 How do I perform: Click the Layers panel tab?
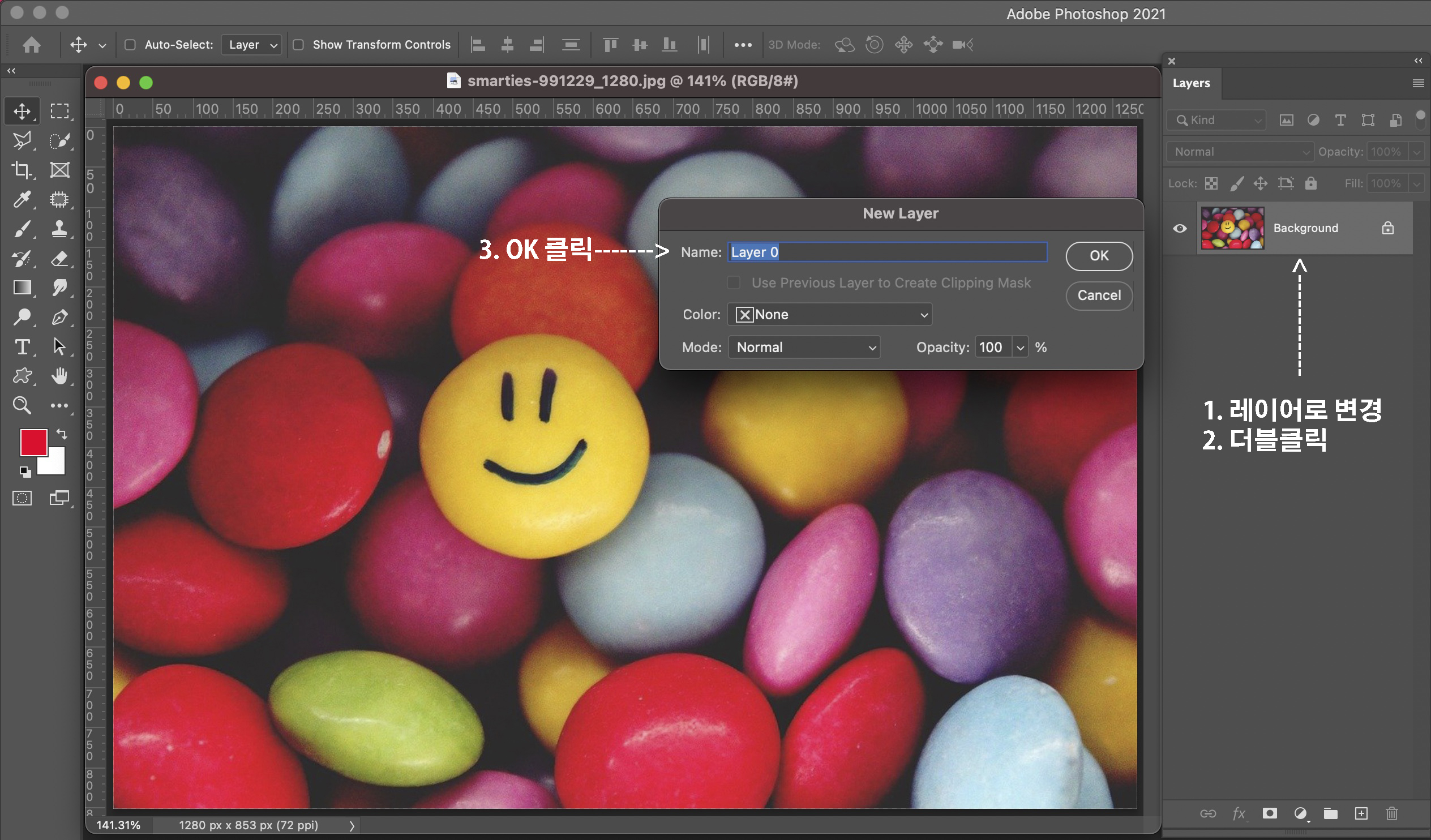point(1191,83)
